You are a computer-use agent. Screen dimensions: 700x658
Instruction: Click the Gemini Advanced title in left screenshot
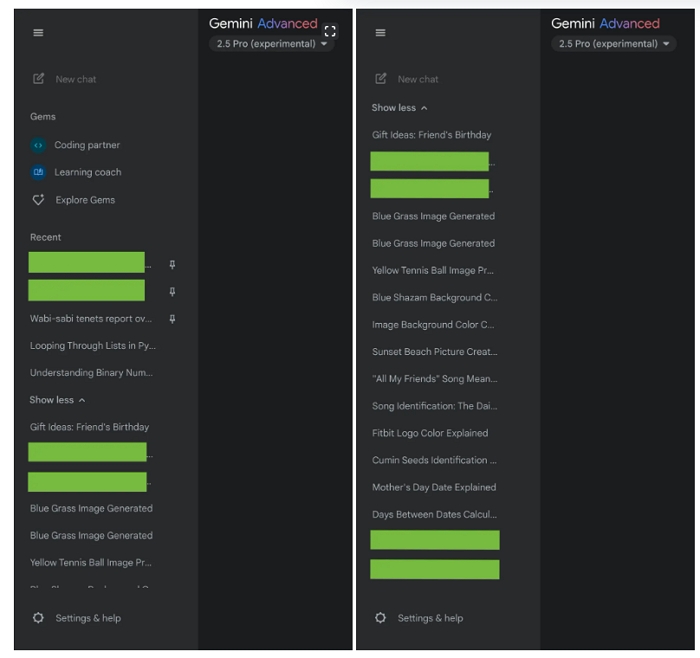[263, 23]
